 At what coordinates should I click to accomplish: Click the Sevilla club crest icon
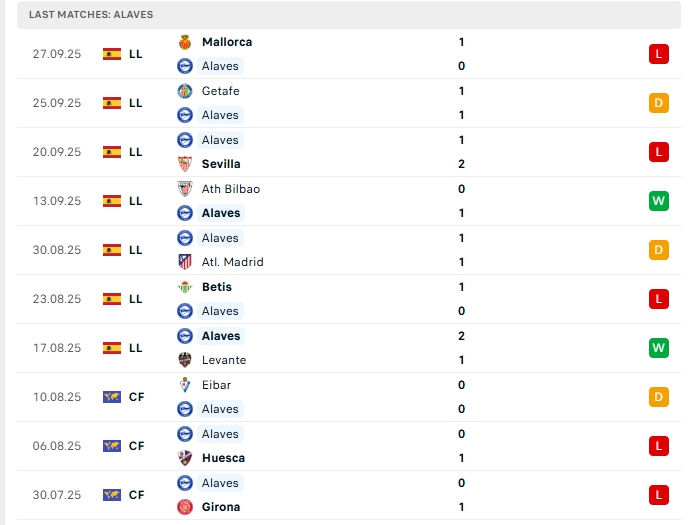tap(184, 164)
